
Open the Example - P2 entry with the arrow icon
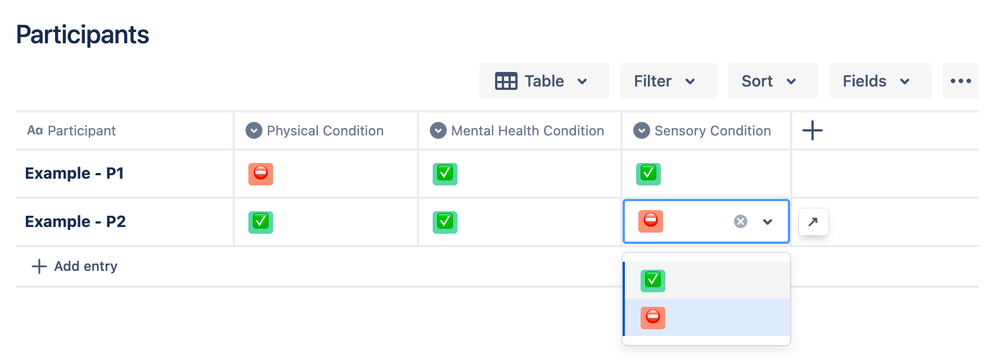click(813, 222)
